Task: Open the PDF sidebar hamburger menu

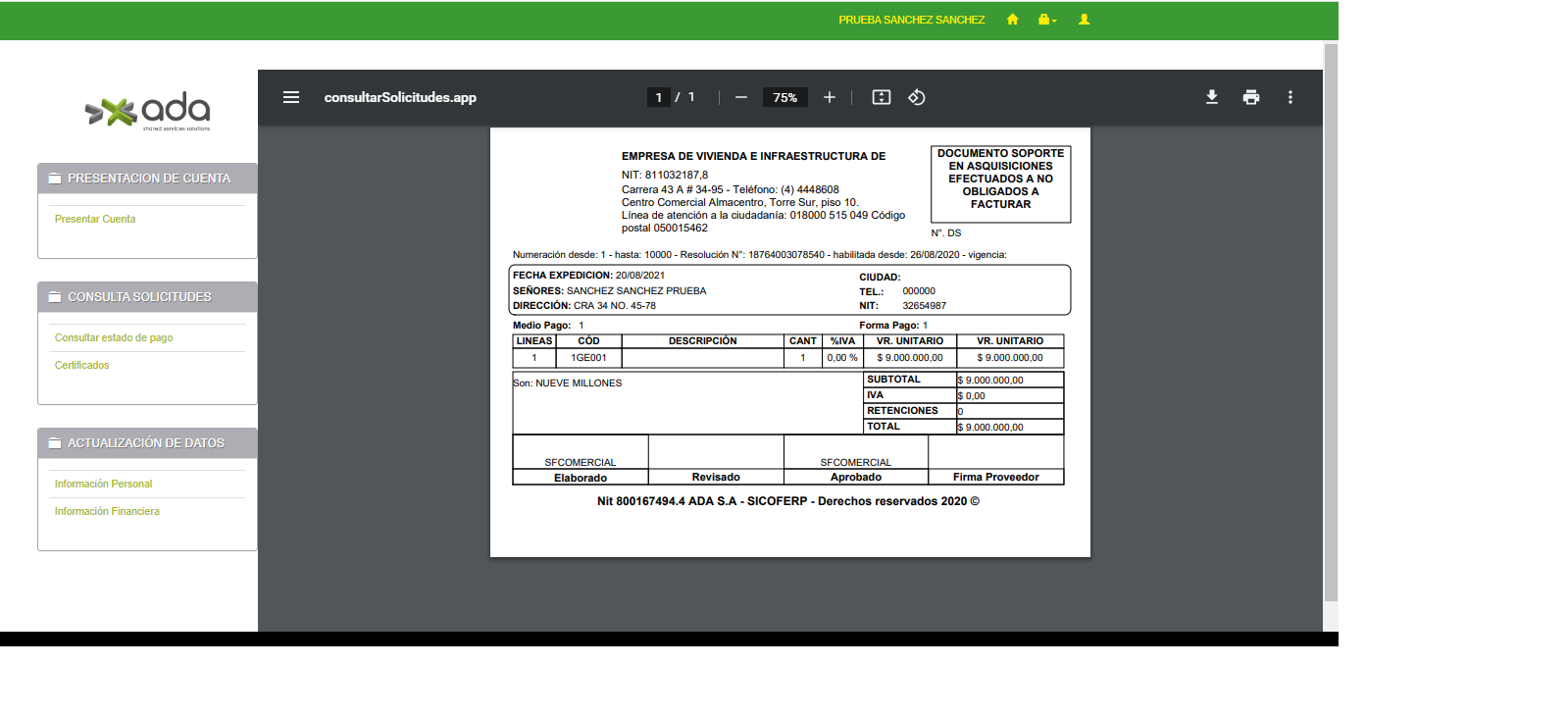Action: 291,97
